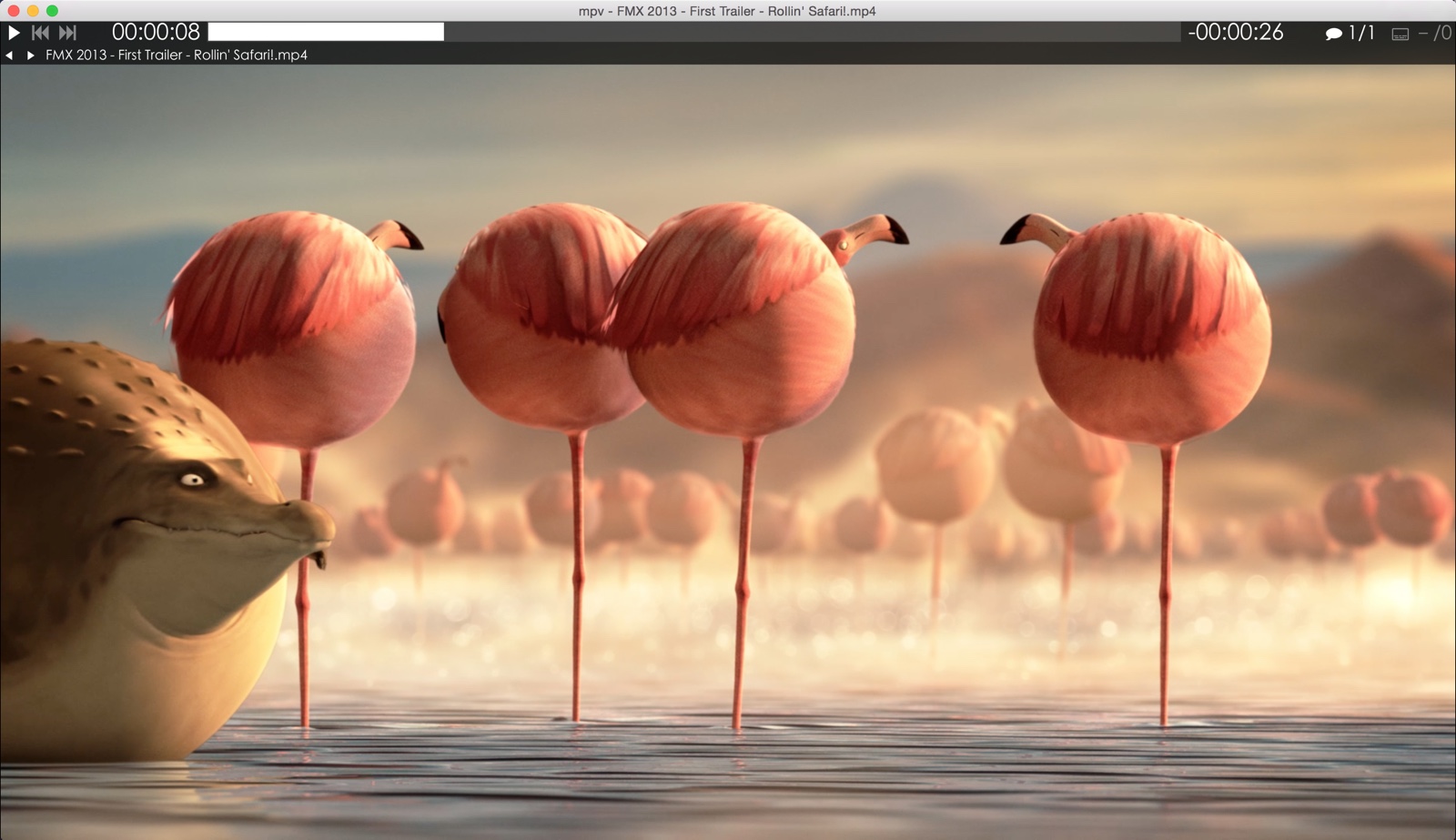Minimize the mpv window
Image resolution: width=1456 pixels, height=840 pixels.
click(x=33, y=11)
